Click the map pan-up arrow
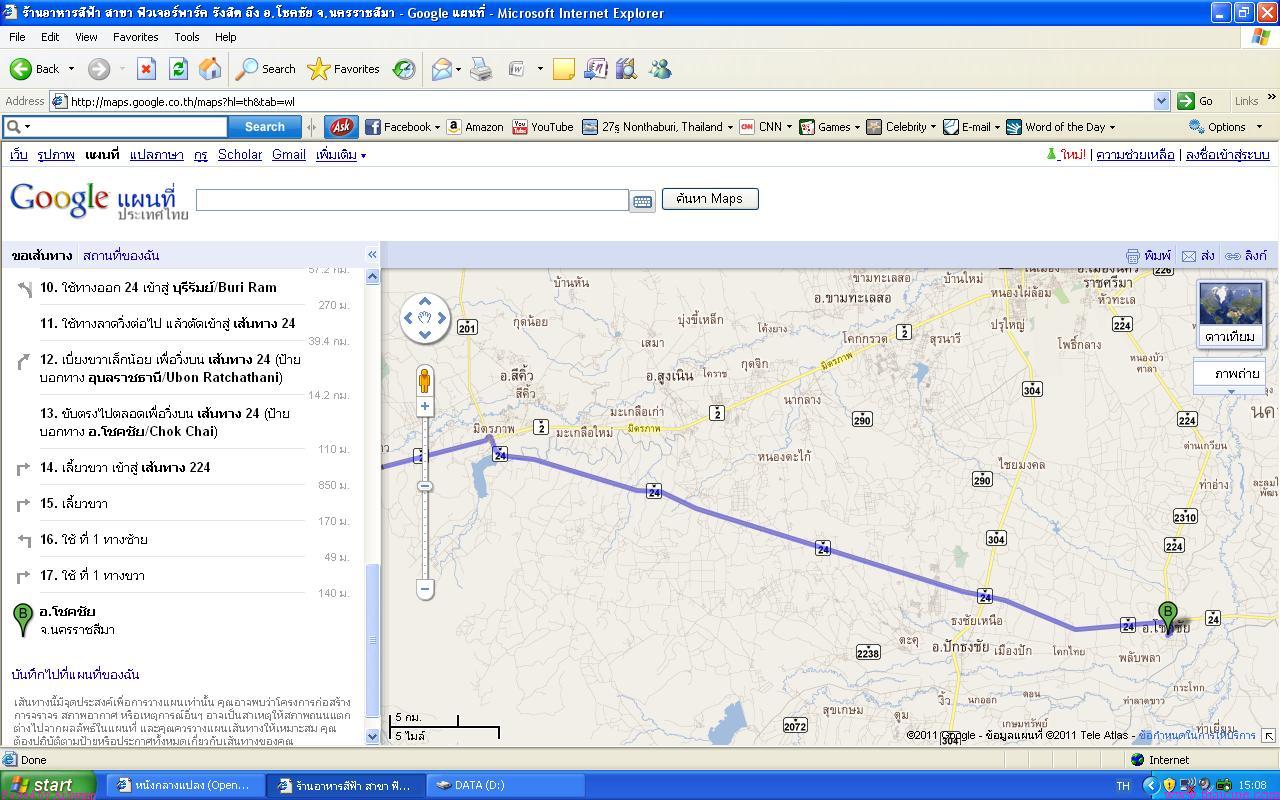The height and width of the screenshot is (800, 1280). point(424,300)
